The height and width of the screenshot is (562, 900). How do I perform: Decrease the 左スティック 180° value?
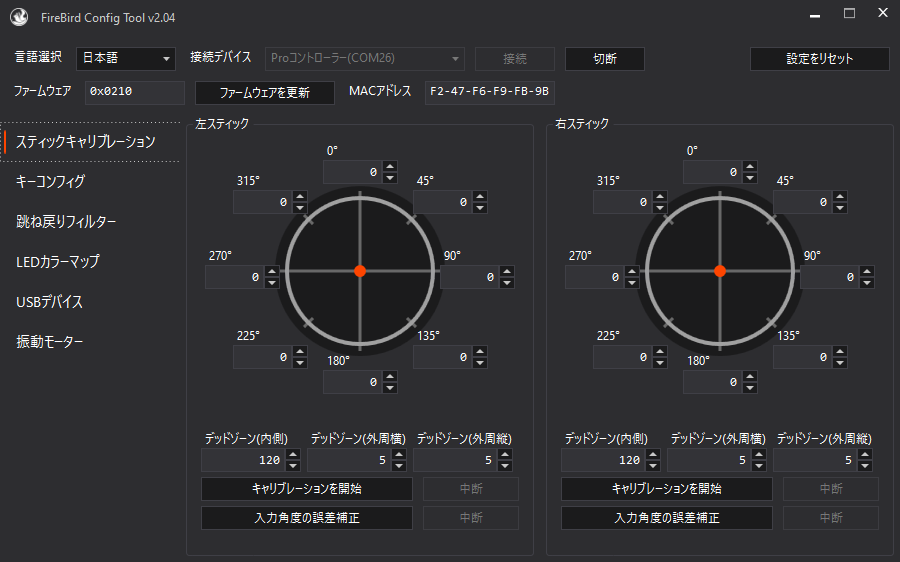click(390, 388)
